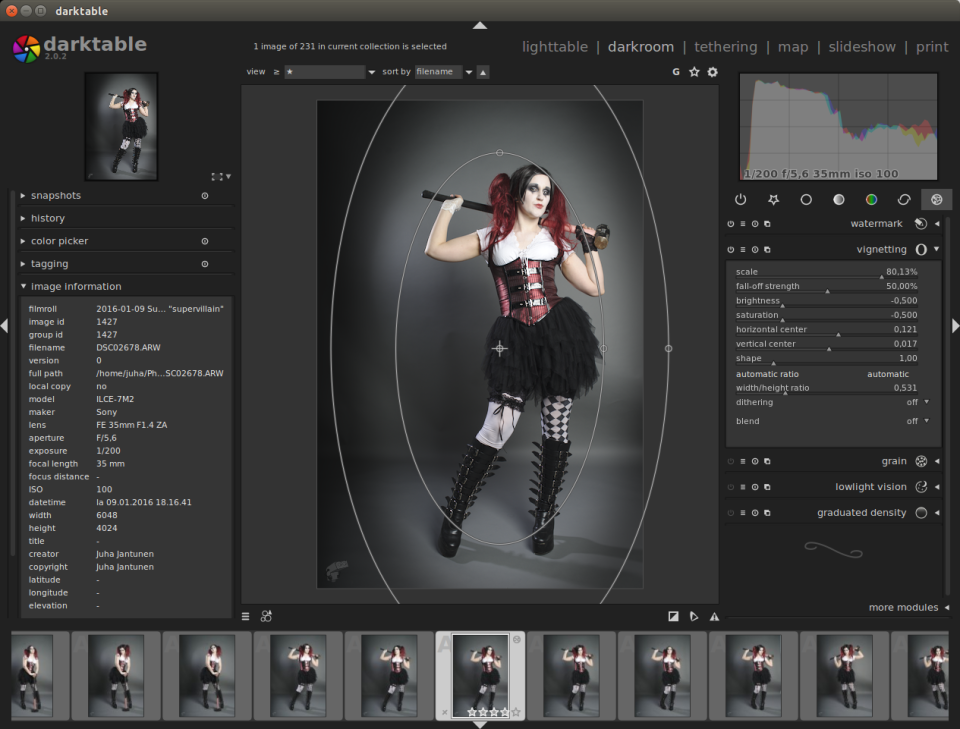Click the histogram display
This screenshot has height=729, width=960.
click(838, 127)
